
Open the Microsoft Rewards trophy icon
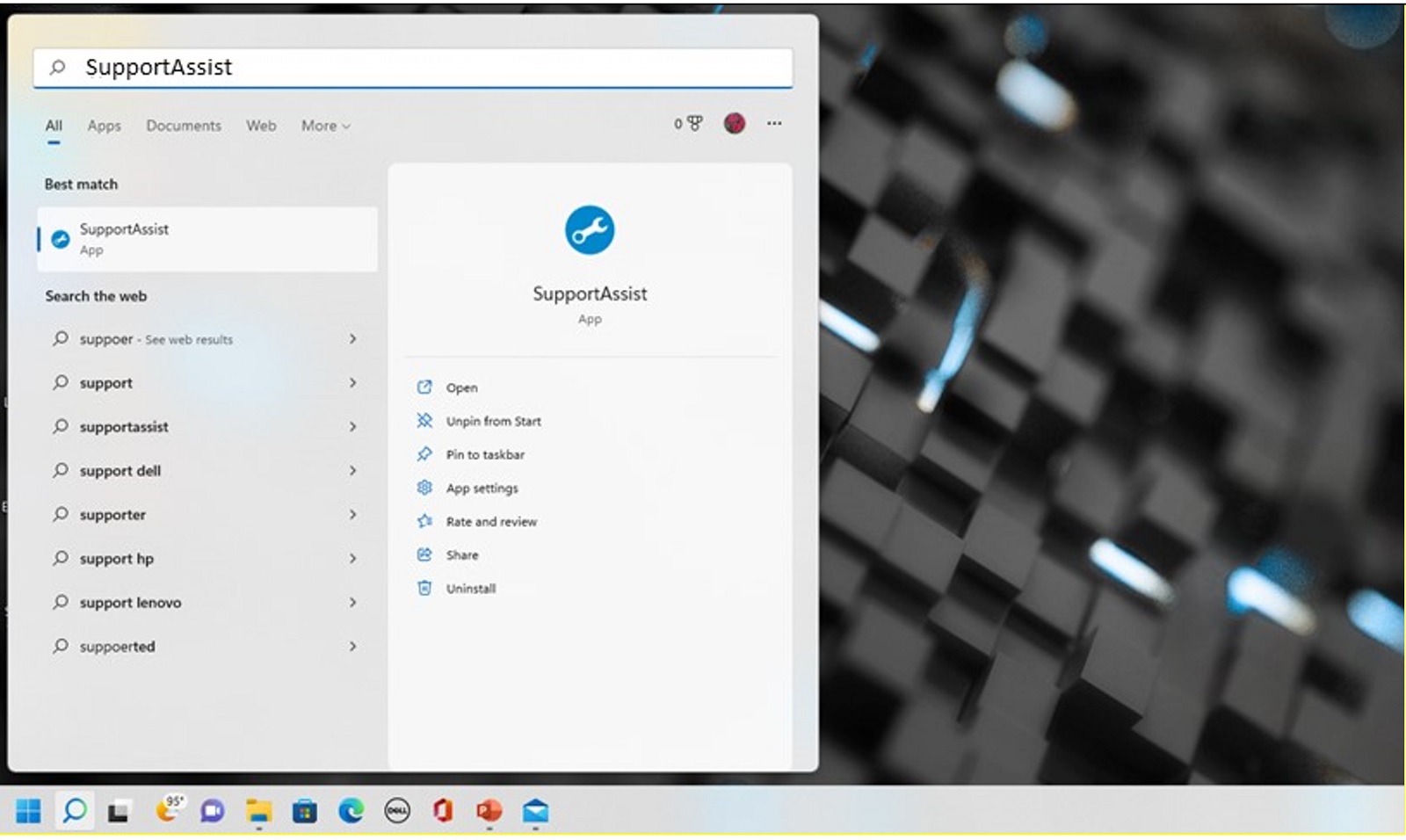point(691,123)
